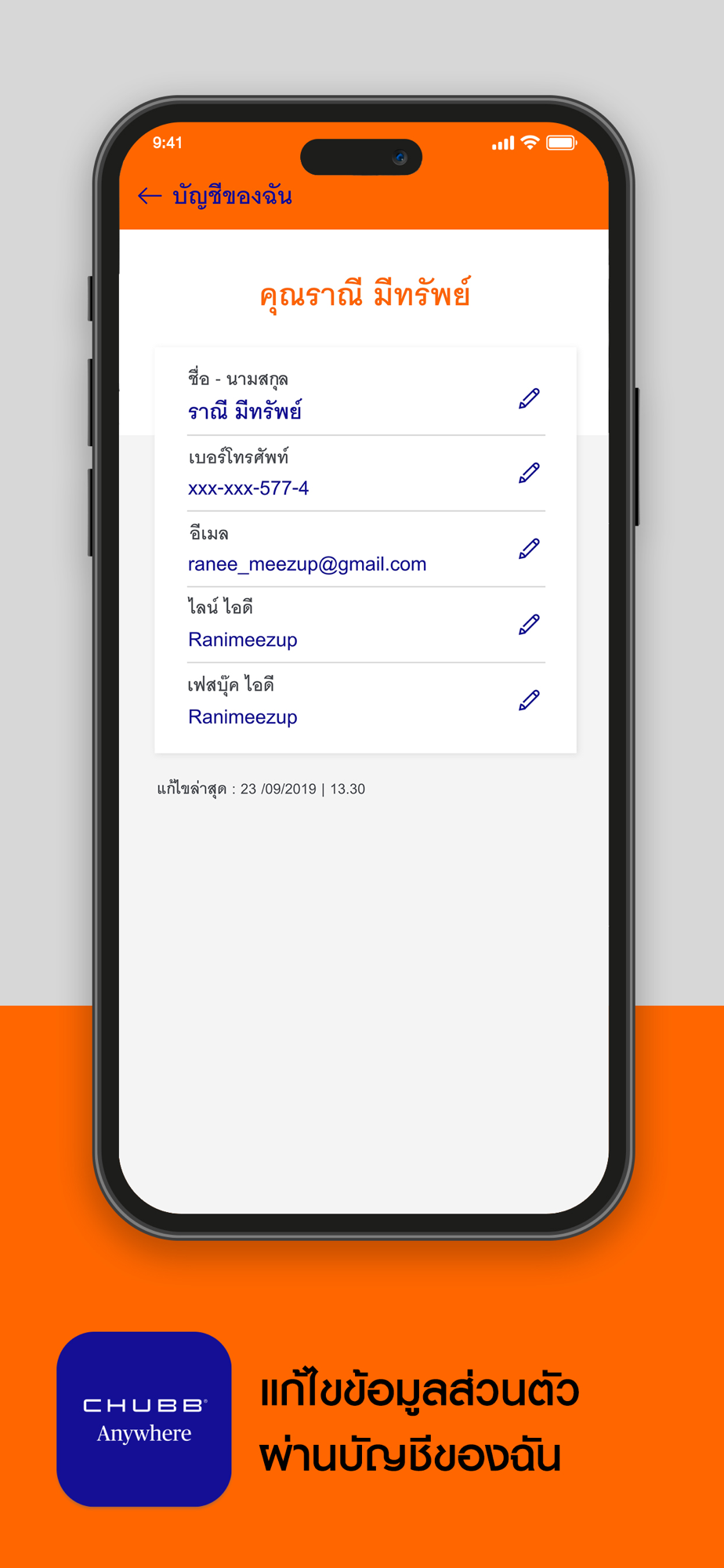The width and height of the screenshot is (724, 1568).
Task: Tap the battery status icon
Action: 562,143
